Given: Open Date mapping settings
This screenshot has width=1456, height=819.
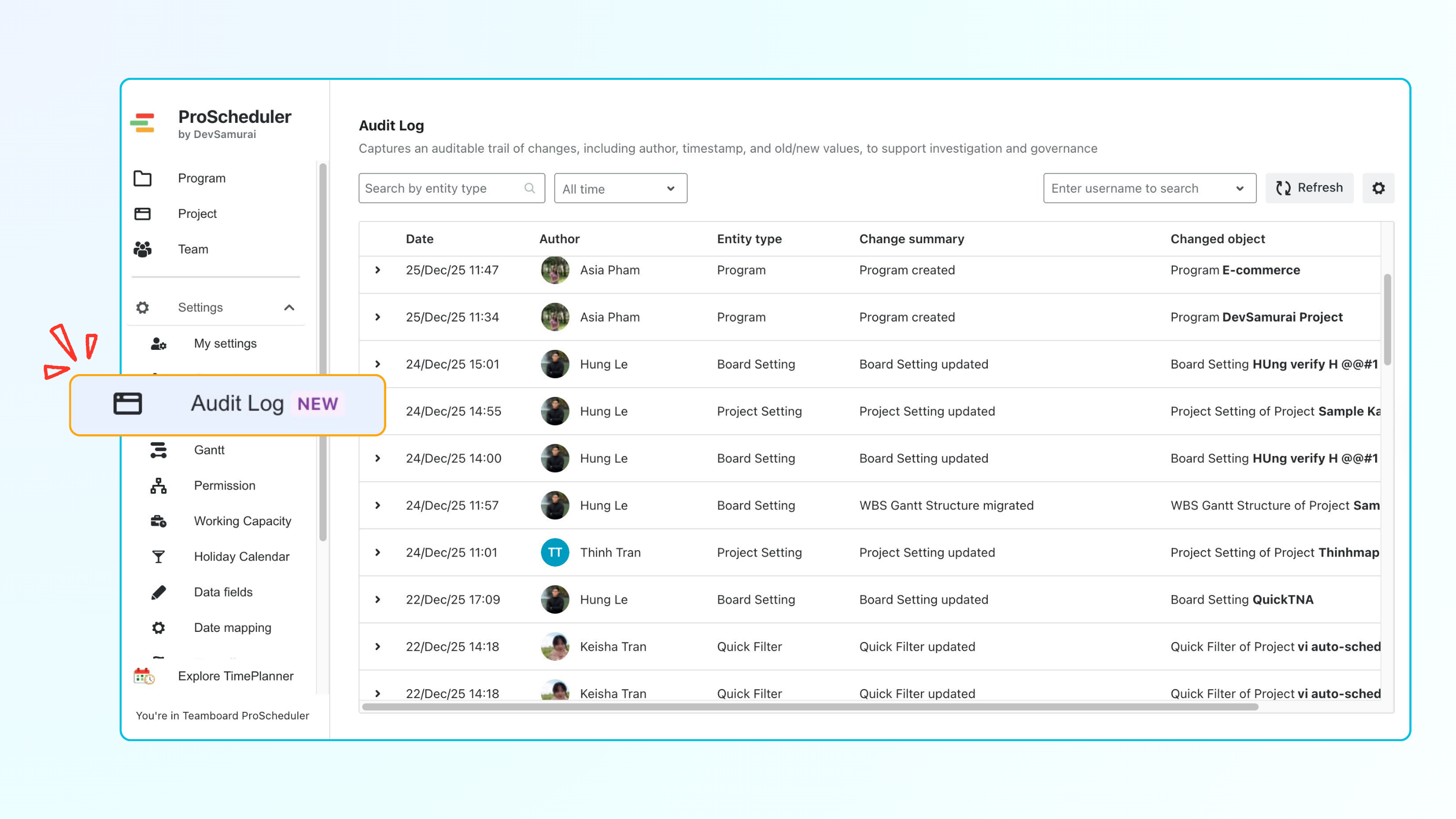Looking at the screenshot, I should point(233,627).
